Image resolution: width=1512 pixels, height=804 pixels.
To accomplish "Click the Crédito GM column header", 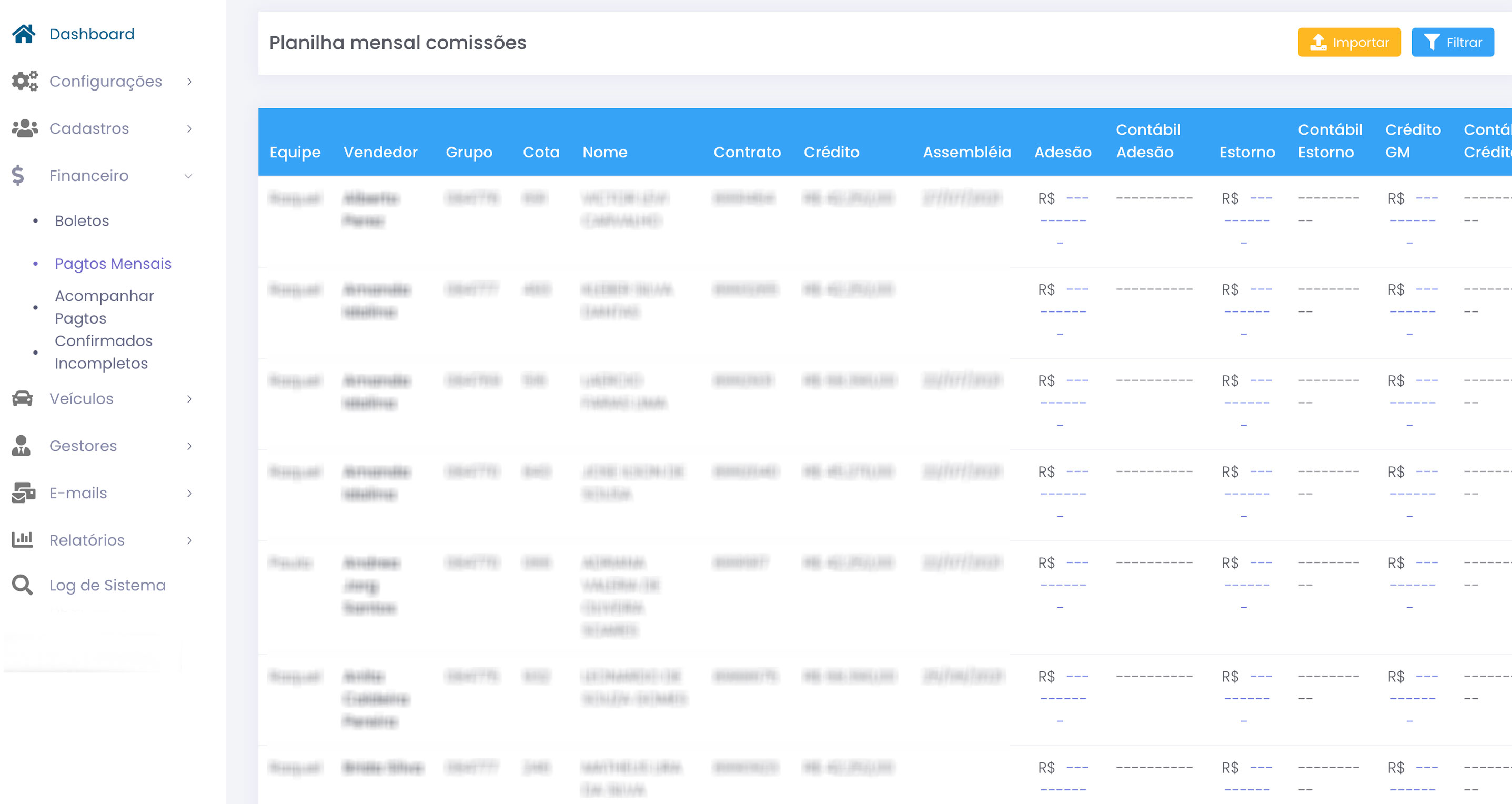I will click(1413, 141).
